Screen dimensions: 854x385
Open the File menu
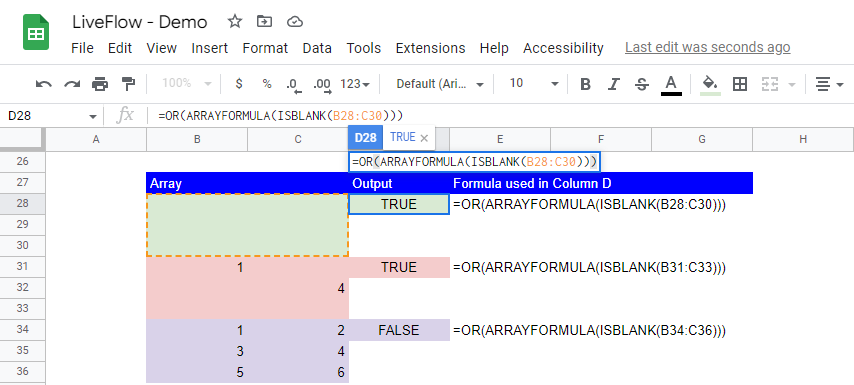point(82,48)
